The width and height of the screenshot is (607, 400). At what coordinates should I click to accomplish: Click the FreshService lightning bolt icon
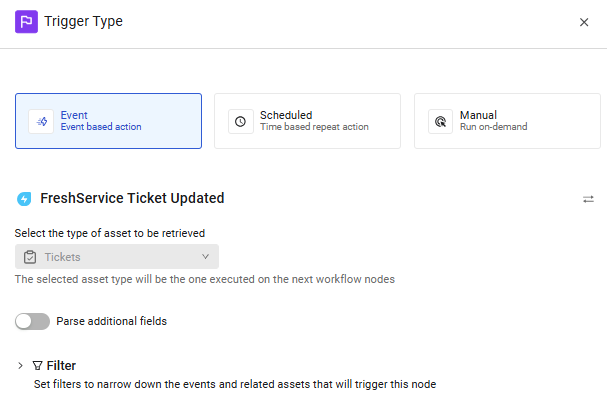click(x=24, y=199)
